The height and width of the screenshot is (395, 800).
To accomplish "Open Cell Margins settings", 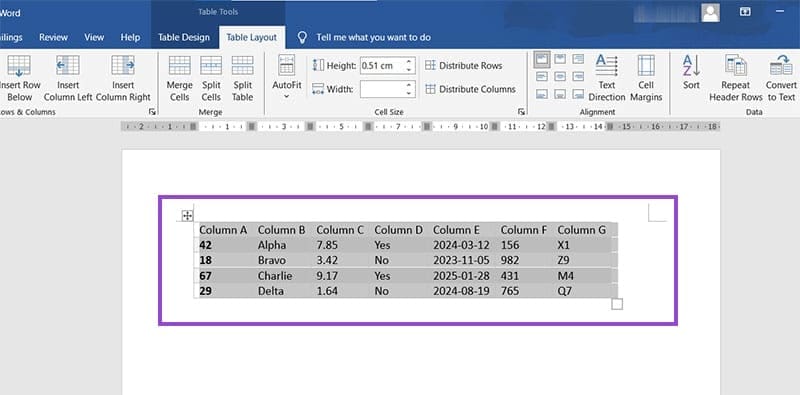I will click(646, 78).
